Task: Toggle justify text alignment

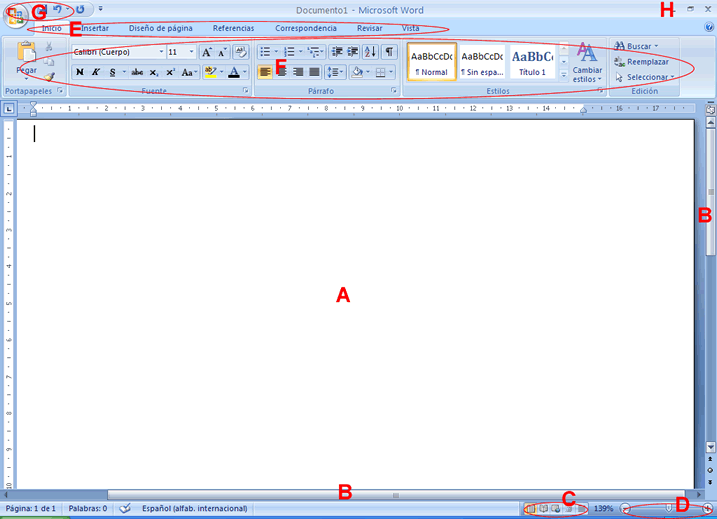Action: coord(314,72)
